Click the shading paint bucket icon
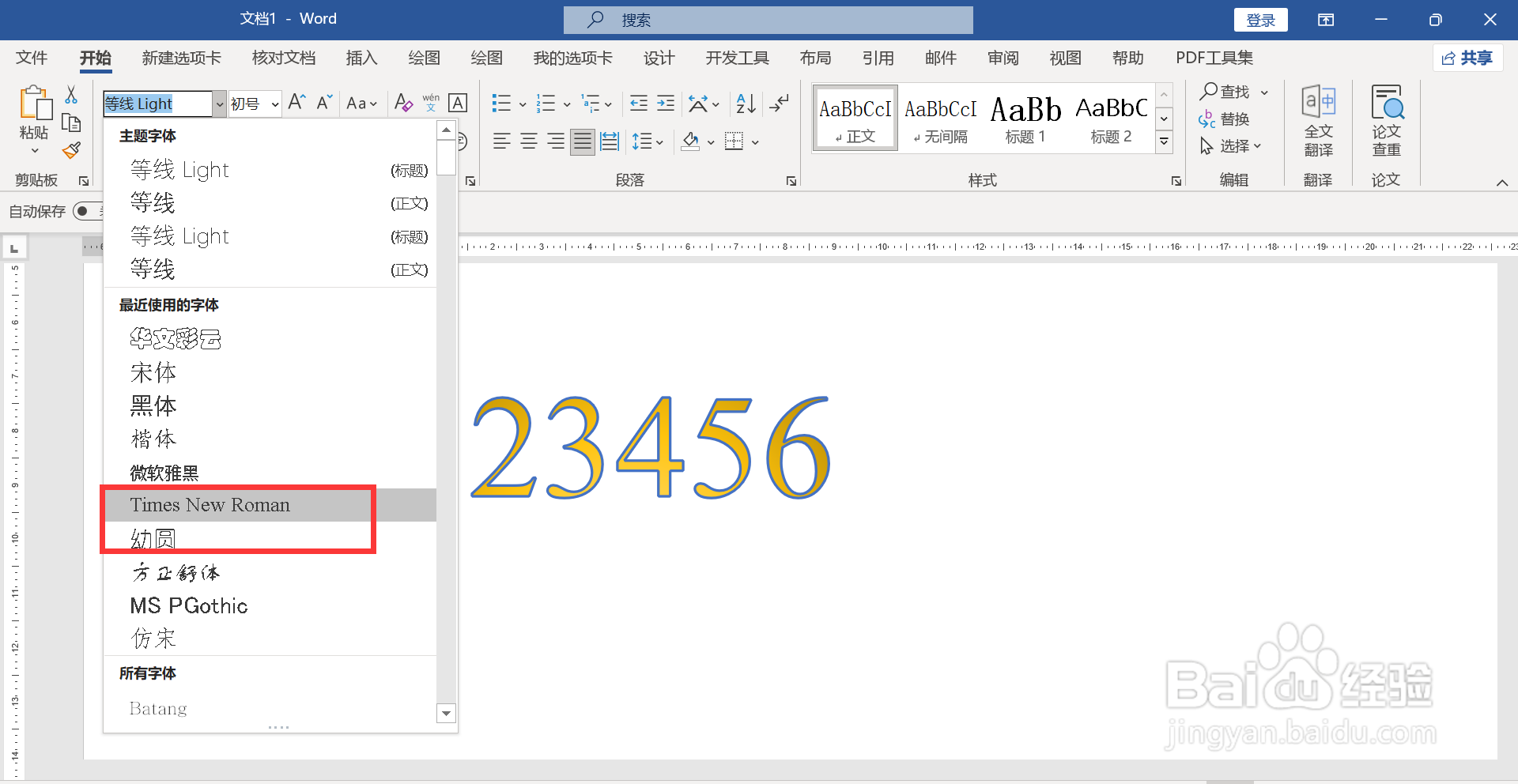Screen dimensions: 1518x784 pyautogui.click(x=691, y=141)
